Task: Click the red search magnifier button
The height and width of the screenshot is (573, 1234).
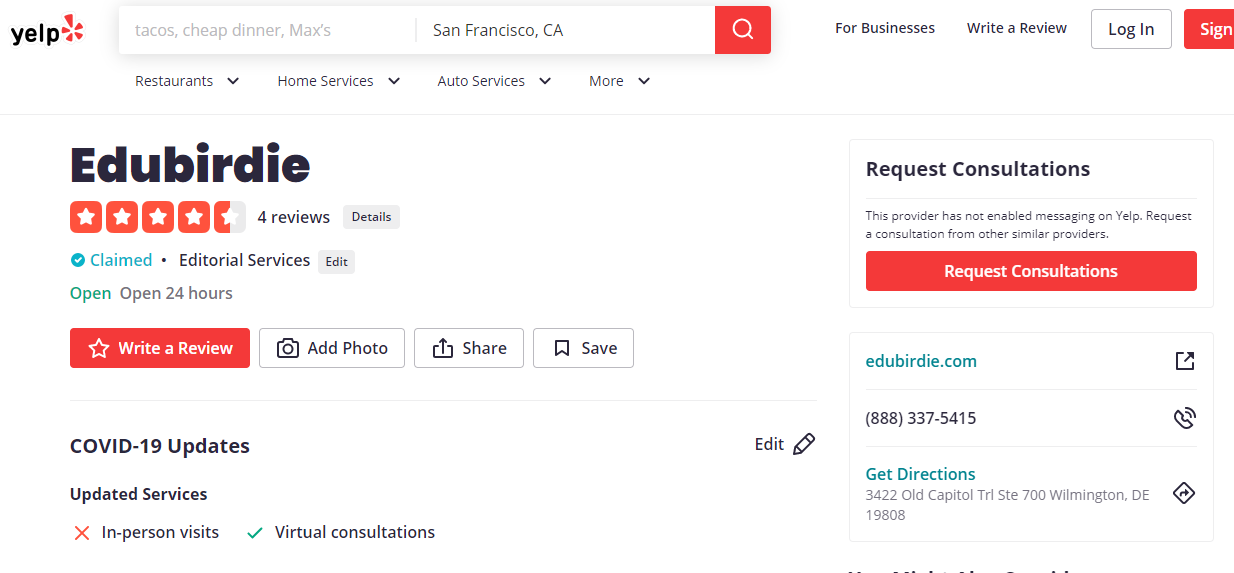Action: coord(743,30)
